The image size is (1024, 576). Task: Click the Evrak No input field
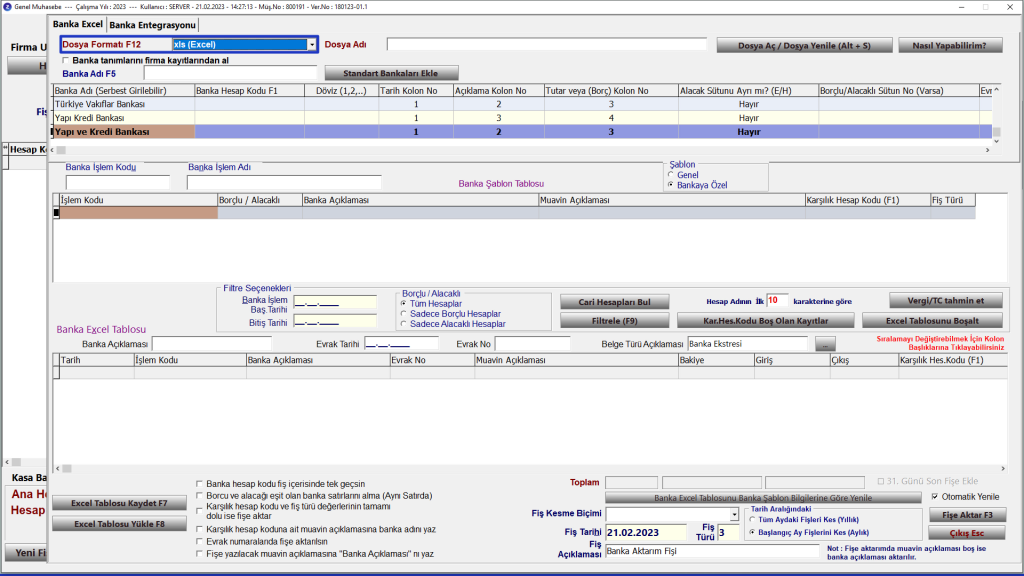click(x=532, y=344)
